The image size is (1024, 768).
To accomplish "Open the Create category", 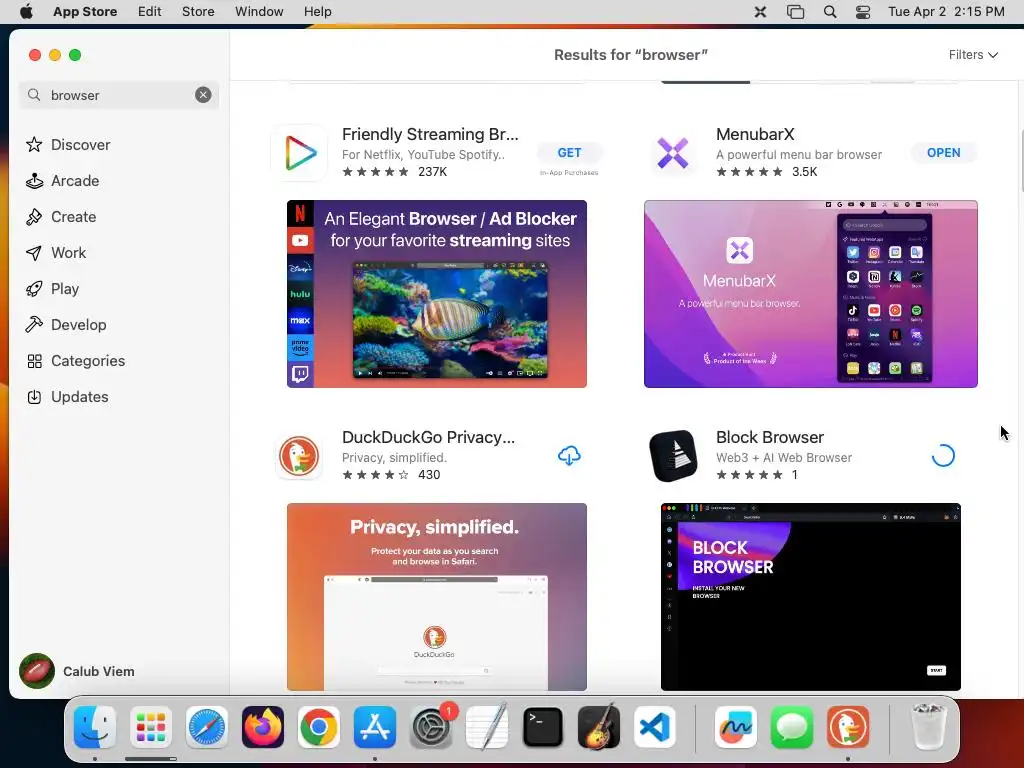I will click(61, 217).
